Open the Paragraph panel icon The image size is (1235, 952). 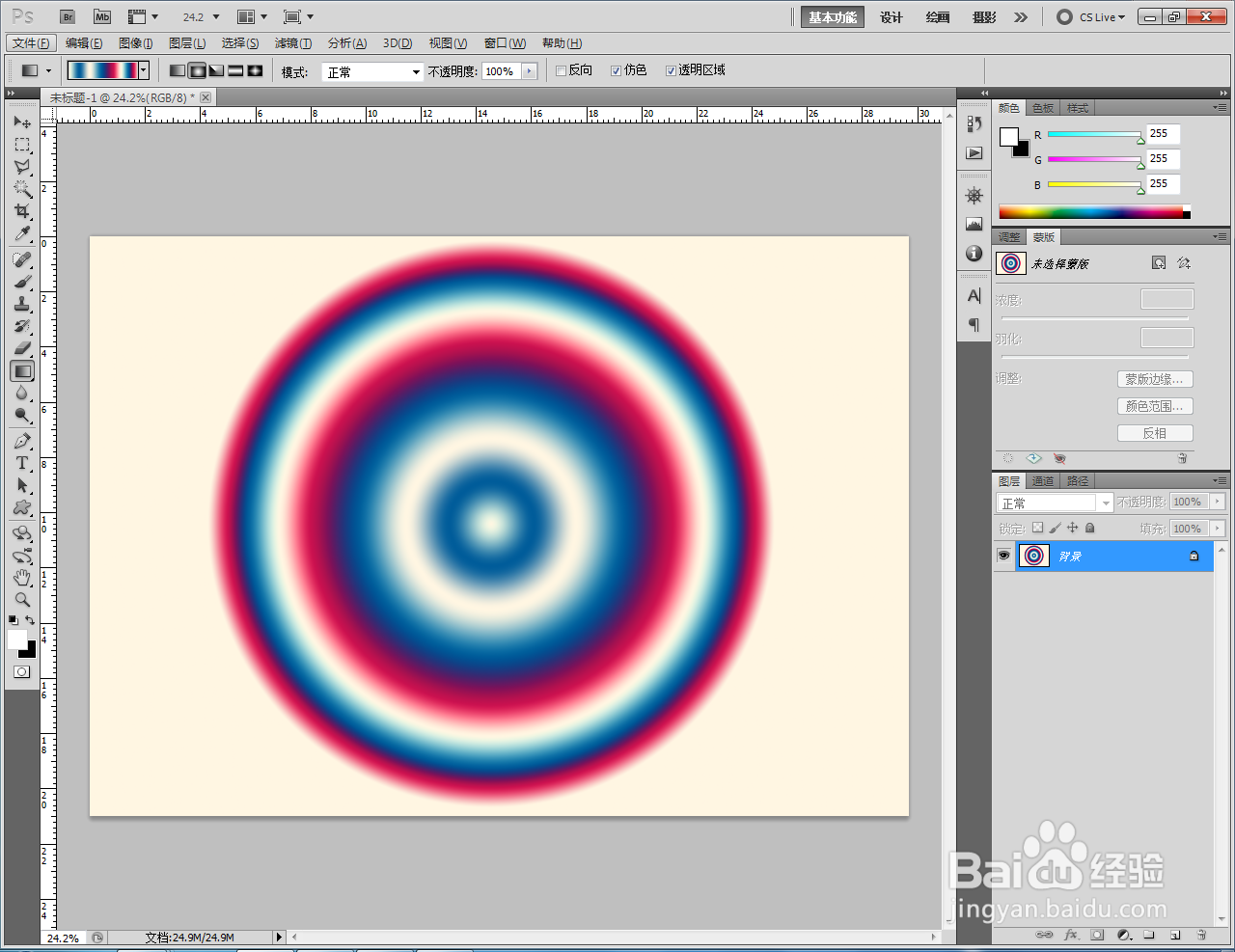tap(974, 325)
